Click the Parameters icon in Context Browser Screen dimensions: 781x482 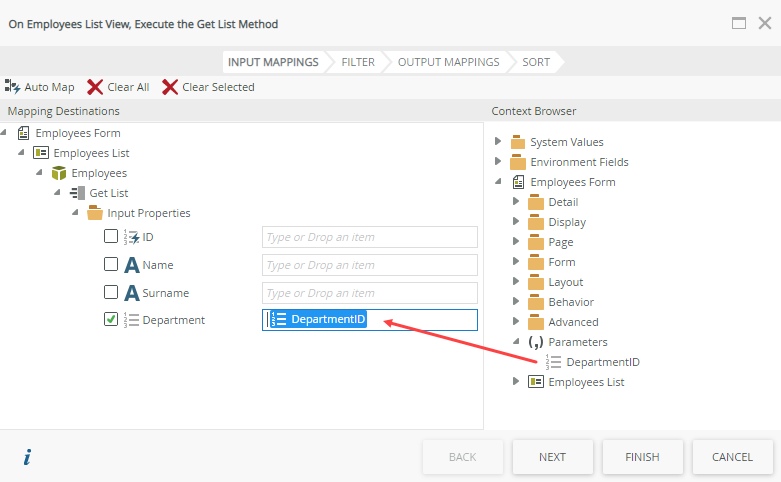536,342
